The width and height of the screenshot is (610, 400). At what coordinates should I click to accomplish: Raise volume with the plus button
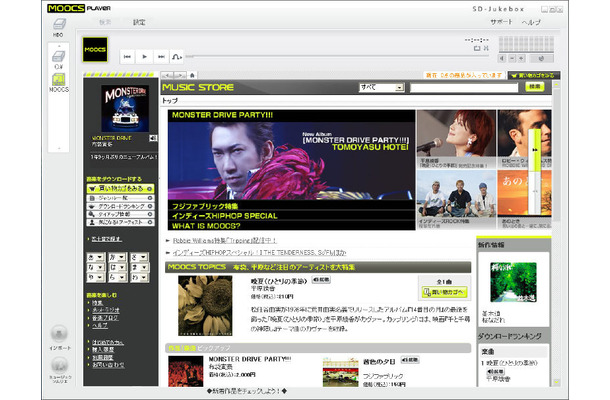coord(521,58)
